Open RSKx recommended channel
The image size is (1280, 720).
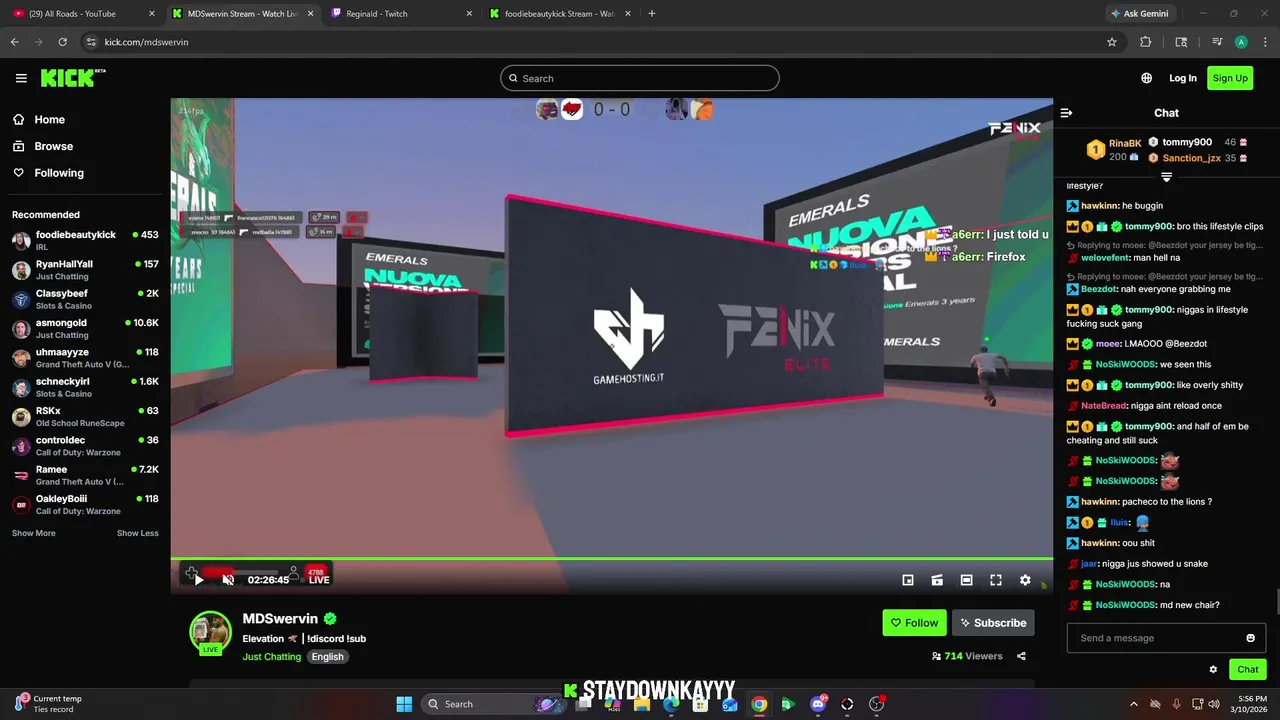[85, 416]
